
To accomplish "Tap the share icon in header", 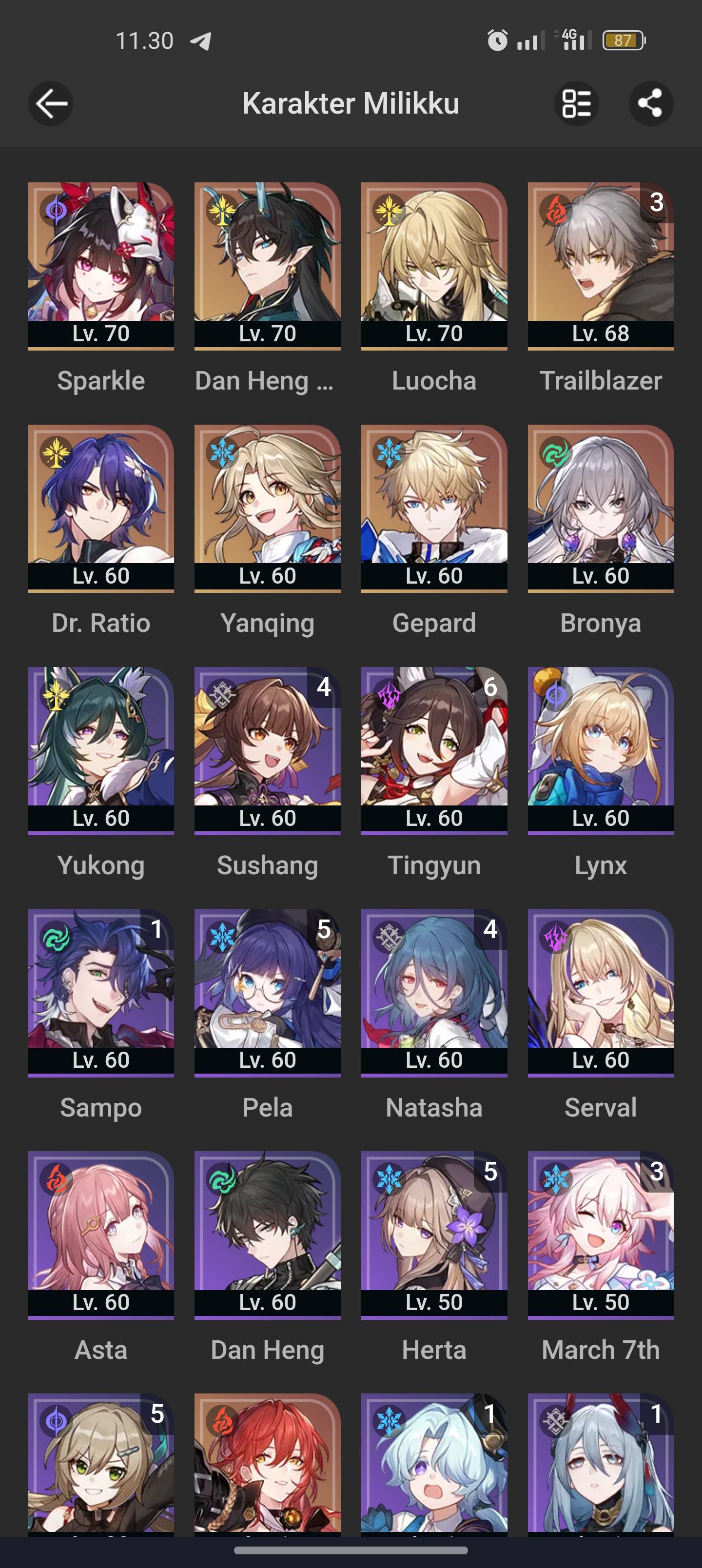I will click(x=650, y=103).
